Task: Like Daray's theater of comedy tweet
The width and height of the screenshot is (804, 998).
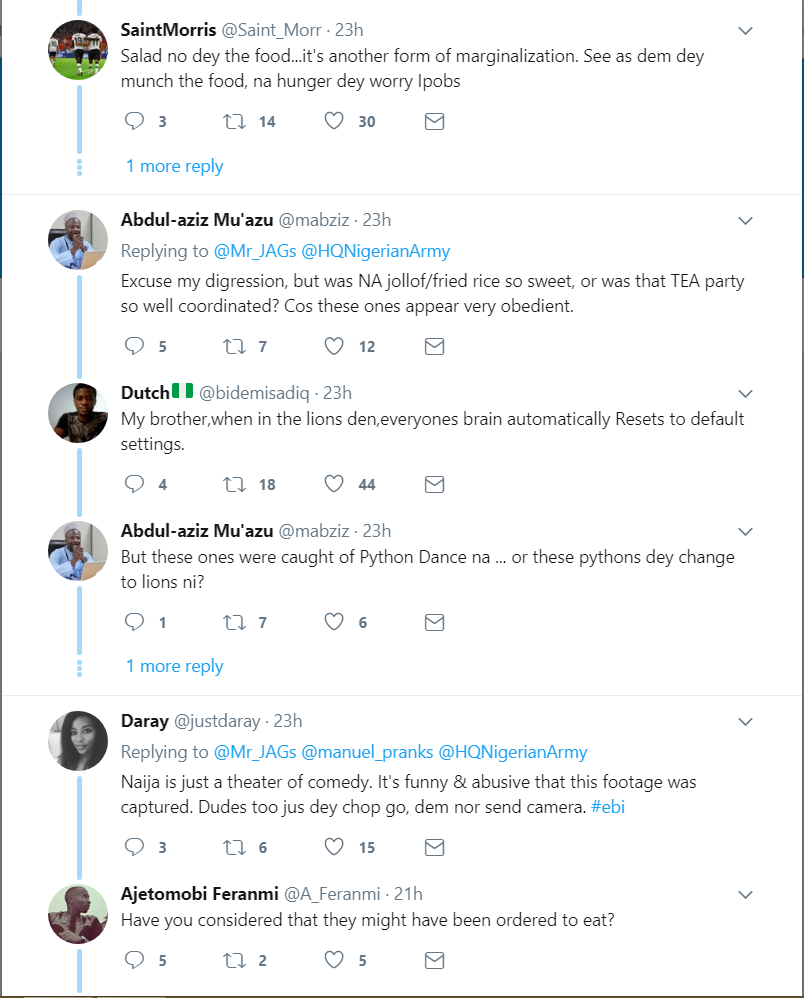Action: point(334,847)
